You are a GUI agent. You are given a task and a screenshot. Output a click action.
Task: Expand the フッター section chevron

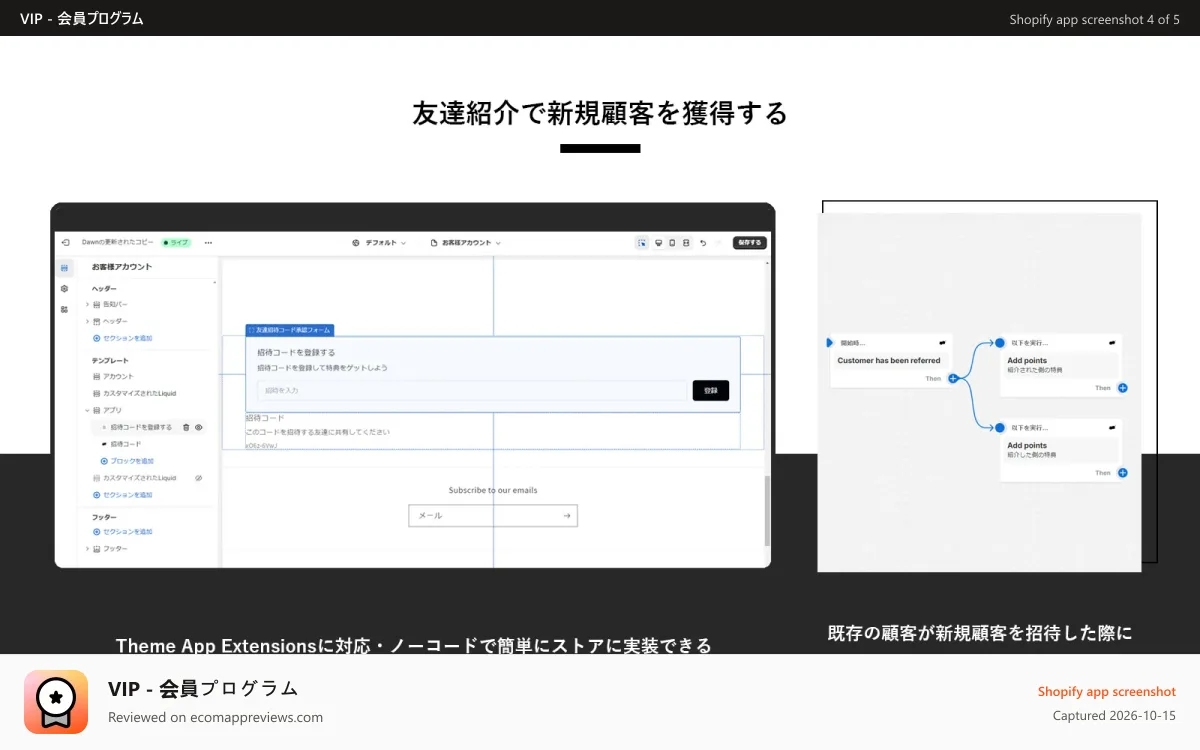pos(87,549)
